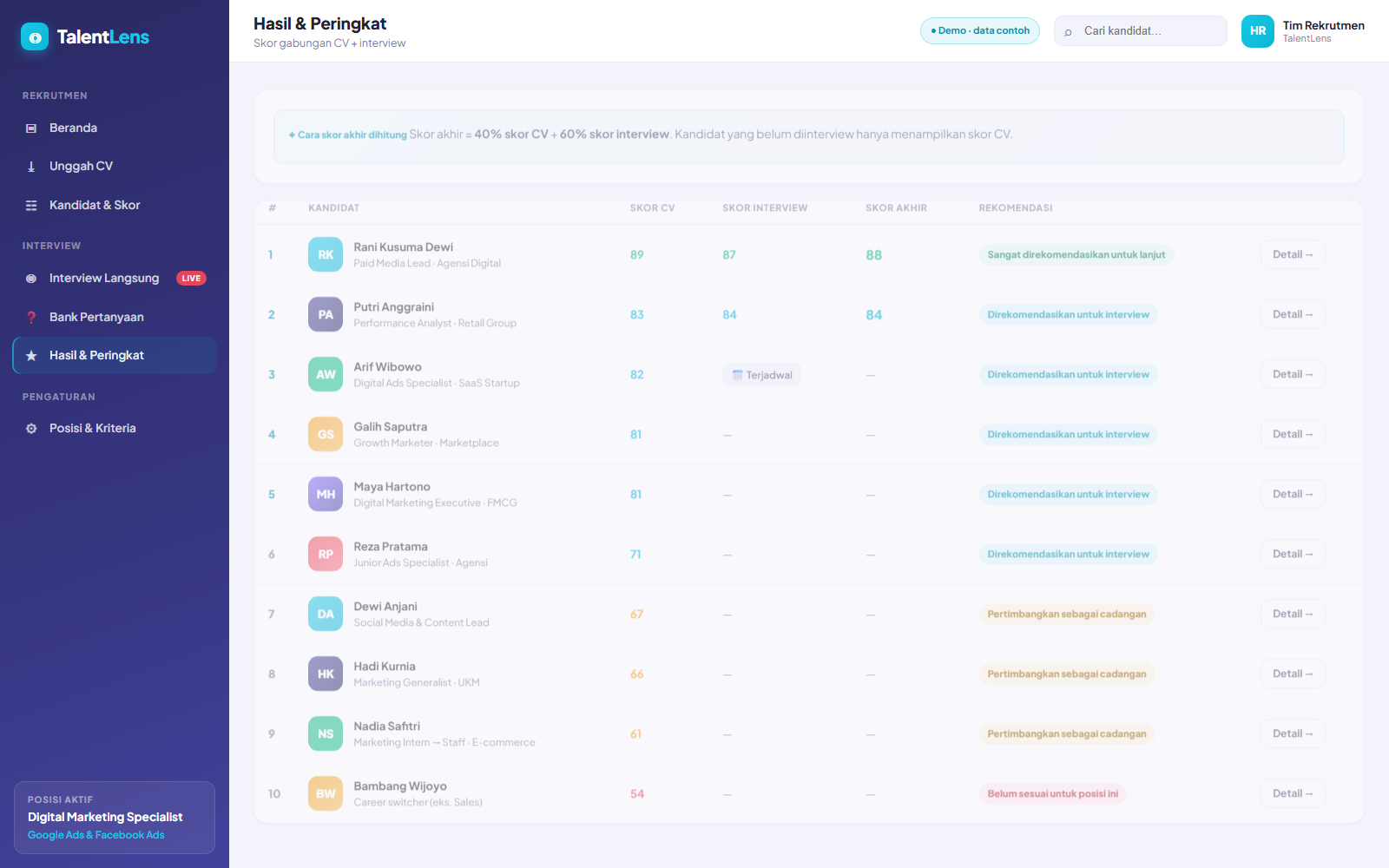Click the SKOR CV column header
This screenshot has width=1389, height=868.
coord(652,208)
